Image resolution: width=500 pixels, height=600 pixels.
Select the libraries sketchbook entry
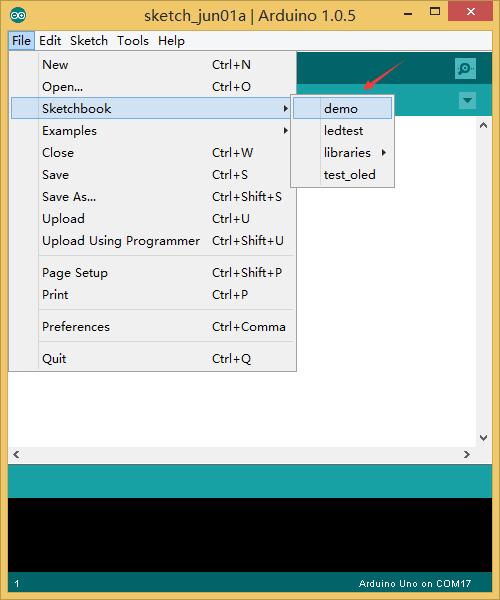pyautogui.click(x=343, y=153)
